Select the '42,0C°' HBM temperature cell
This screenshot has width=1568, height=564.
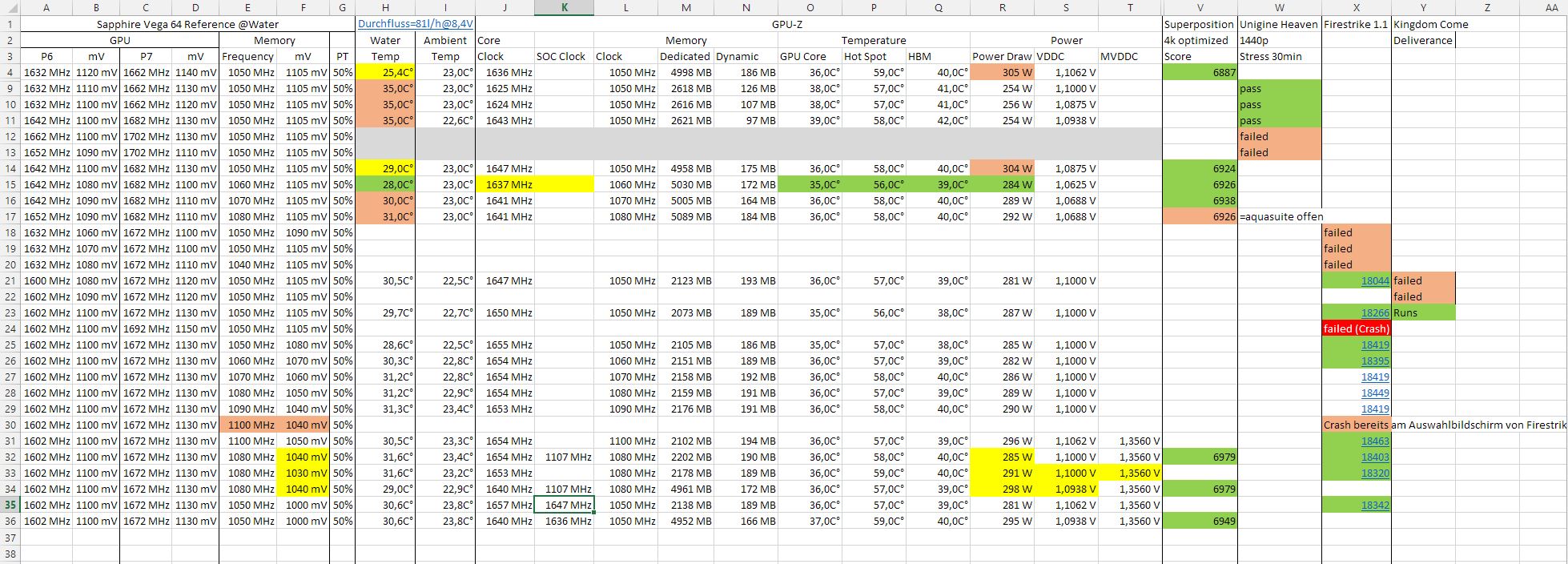click(938, 120)
